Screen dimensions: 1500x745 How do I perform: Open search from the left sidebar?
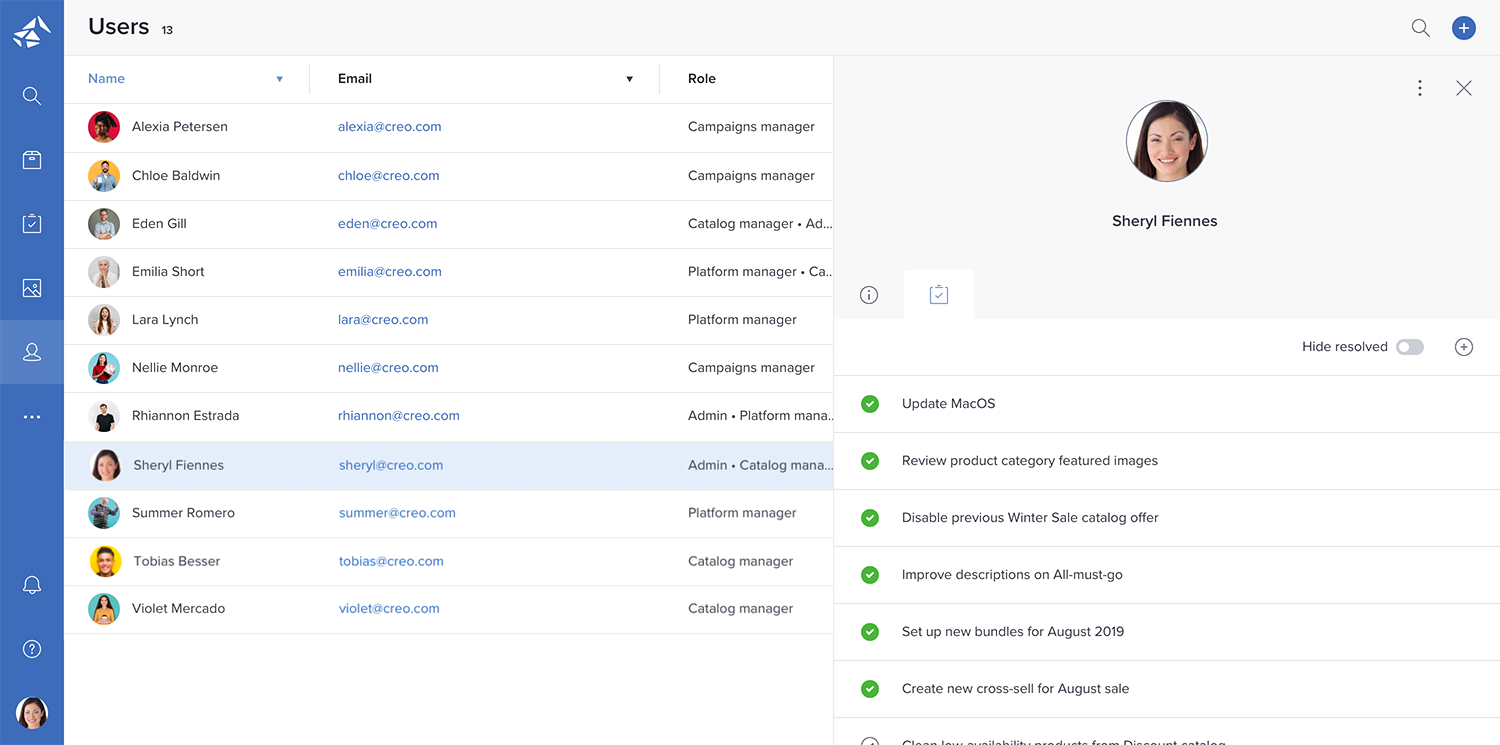coord(32,96)
